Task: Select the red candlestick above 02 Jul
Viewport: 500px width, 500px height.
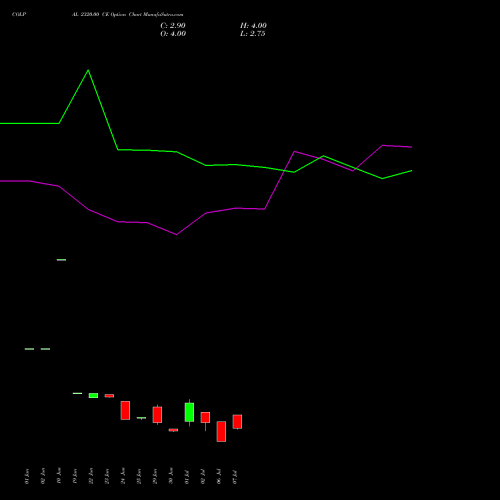Action: point(205,417)
